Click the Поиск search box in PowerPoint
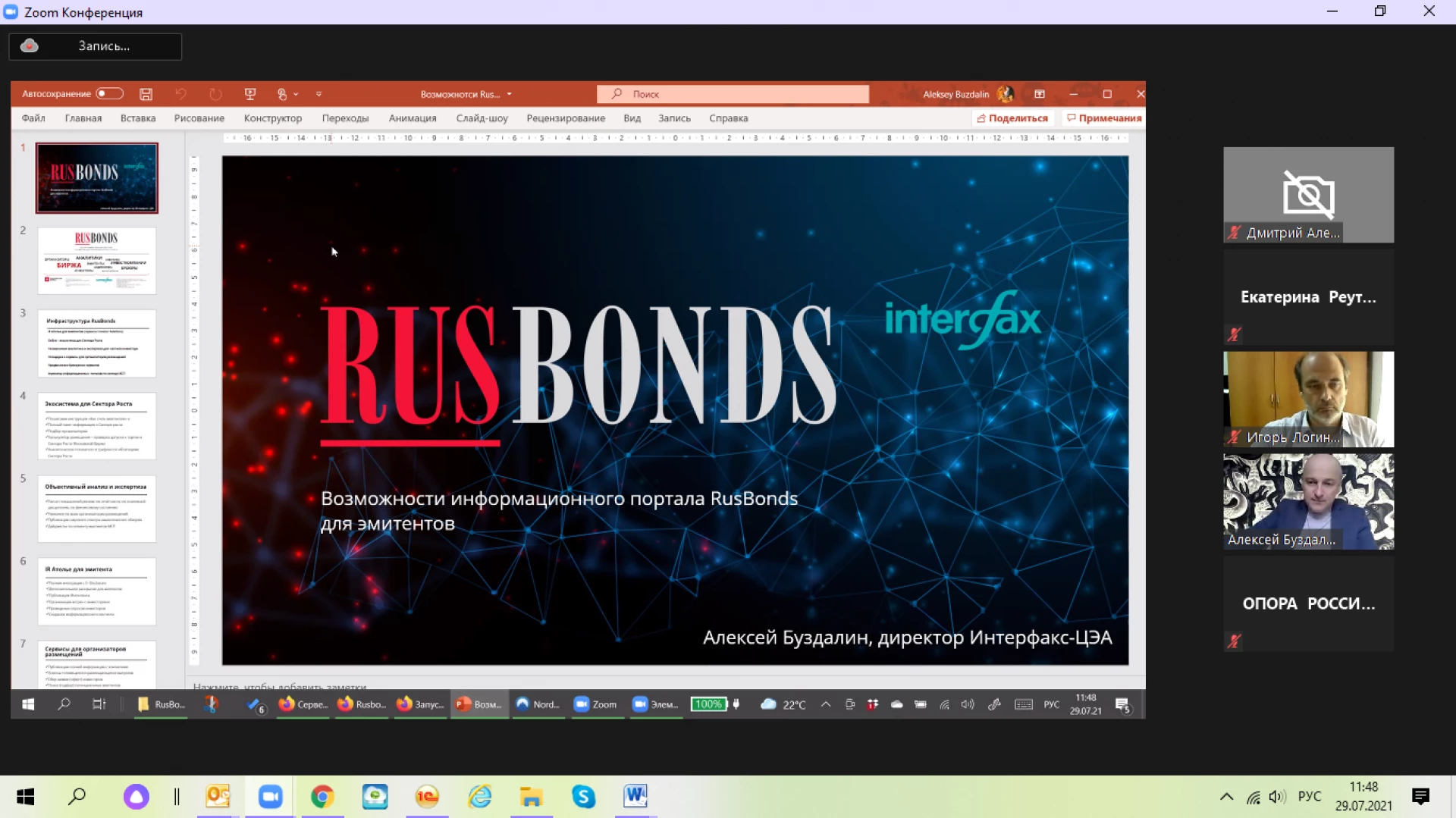1456x818 pixels. tap(733, 94)
